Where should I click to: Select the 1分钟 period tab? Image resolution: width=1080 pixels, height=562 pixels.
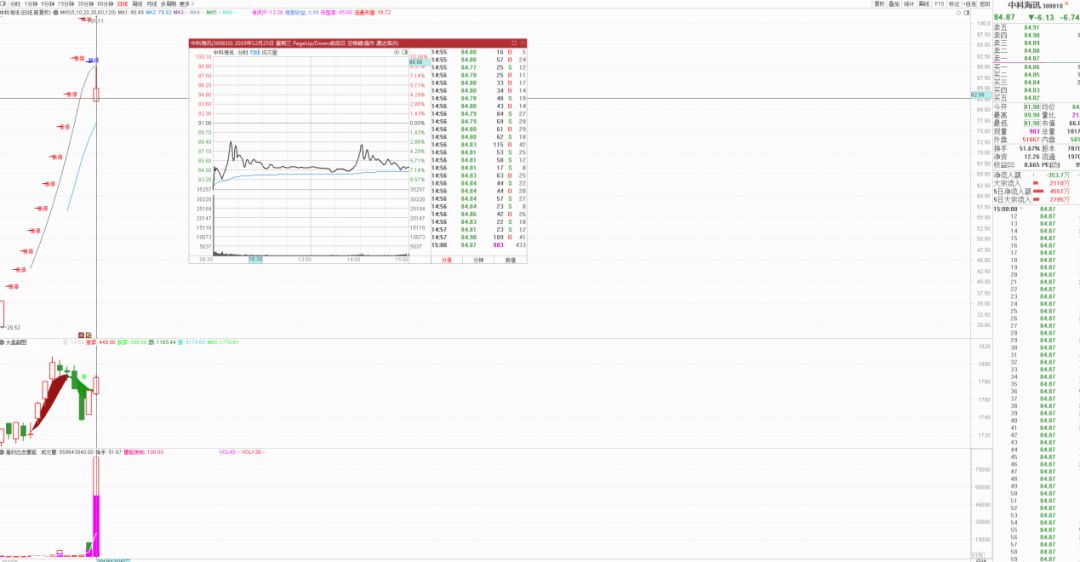(x=31, y=3)
